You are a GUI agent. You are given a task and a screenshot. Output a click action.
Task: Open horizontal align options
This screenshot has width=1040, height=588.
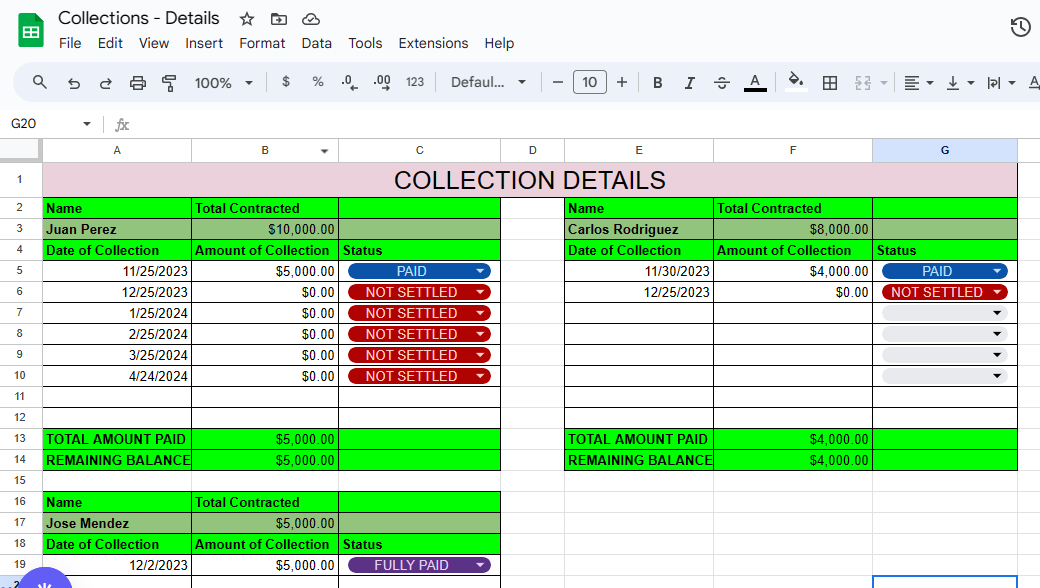(x=919, y=83)
